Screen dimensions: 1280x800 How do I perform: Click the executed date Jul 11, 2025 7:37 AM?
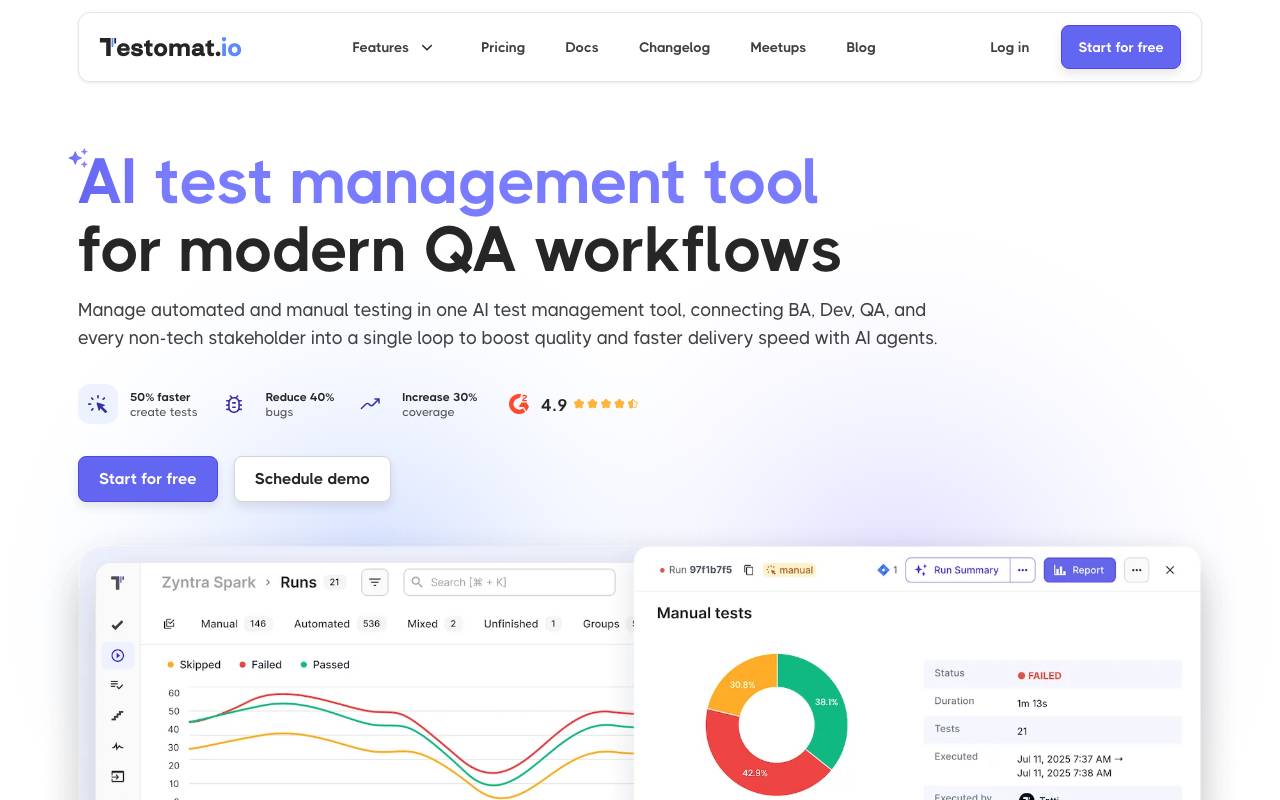coord(1070,759)
